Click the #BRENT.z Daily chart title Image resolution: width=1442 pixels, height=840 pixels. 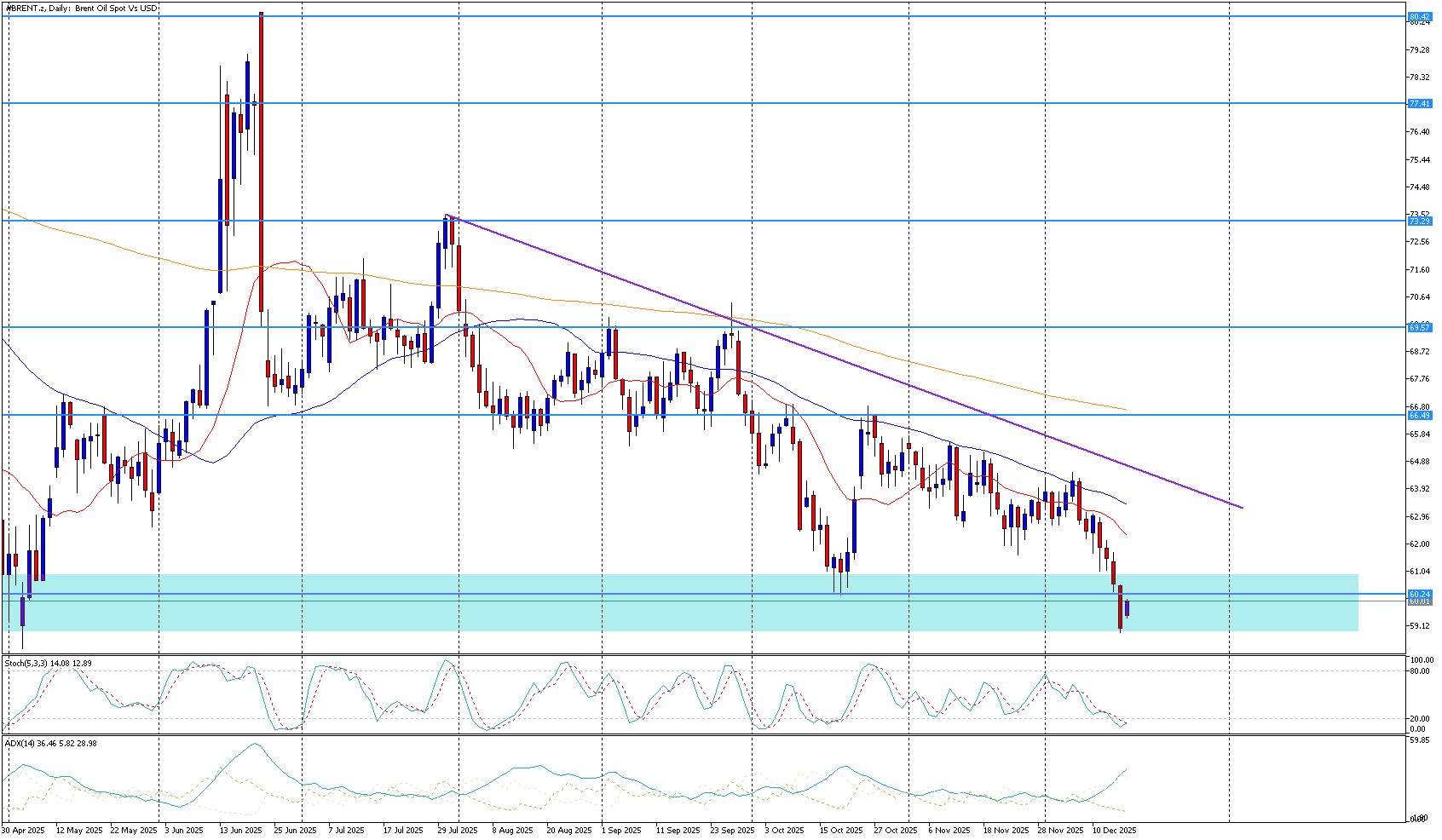[81, 8]
